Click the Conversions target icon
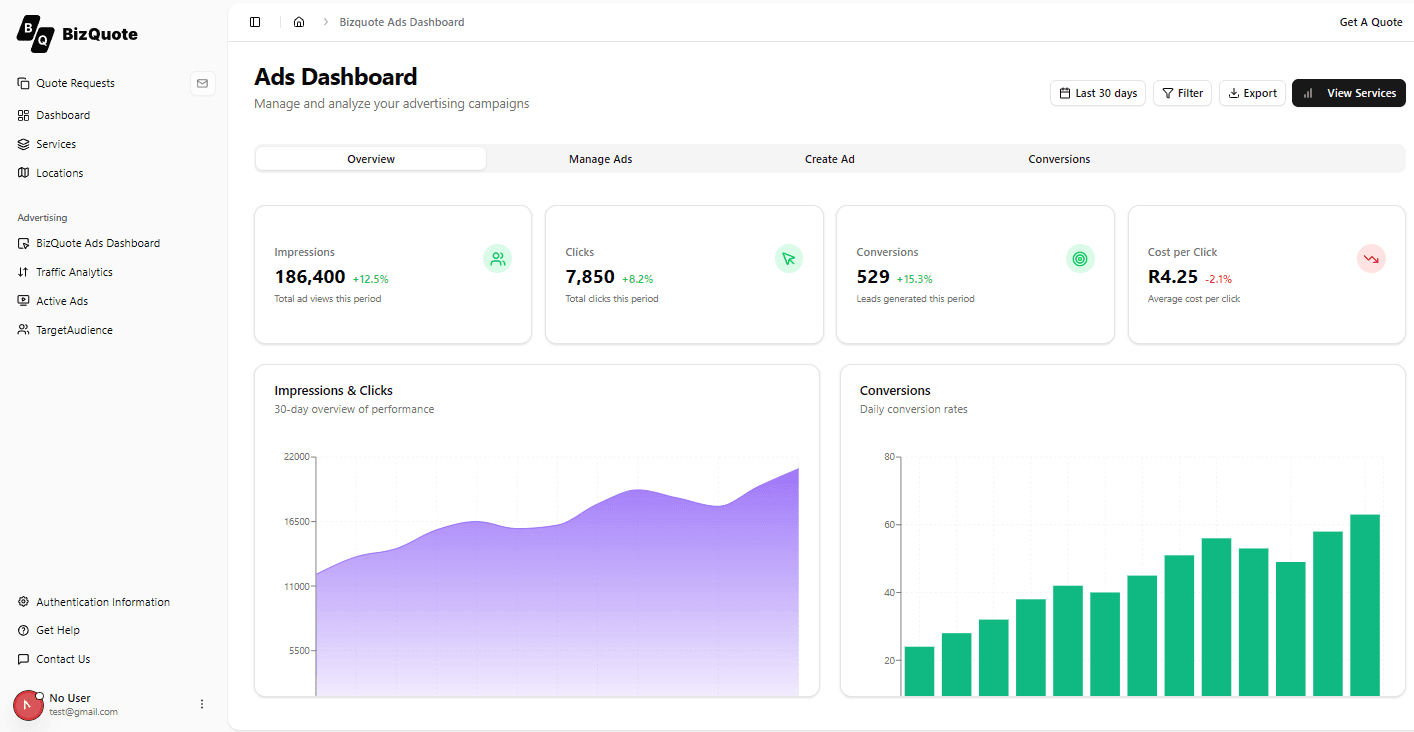This screenshot has height=732, width=1414. [1079, 260]
